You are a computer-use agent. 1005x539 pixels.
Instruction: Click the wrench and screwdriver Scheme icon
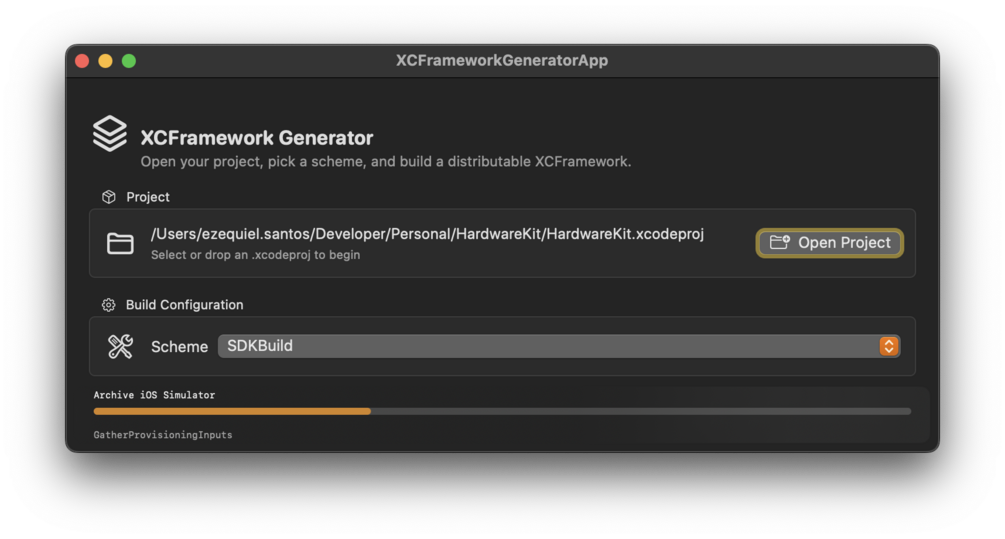click(x=120, y=346)
